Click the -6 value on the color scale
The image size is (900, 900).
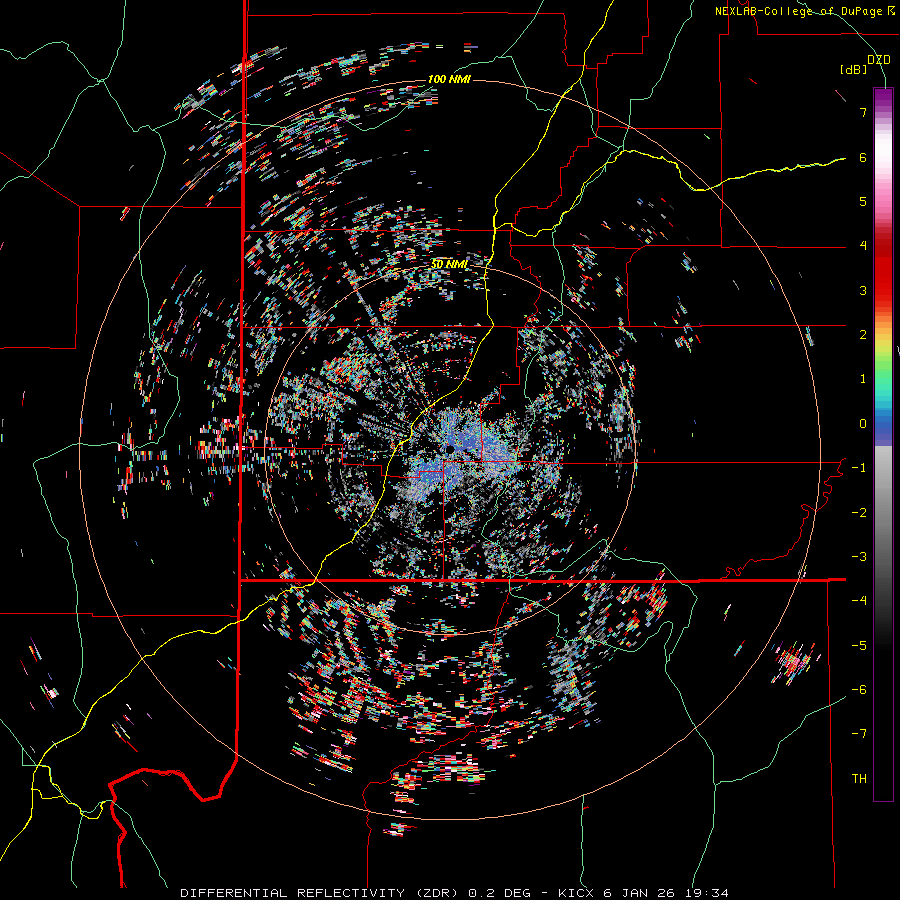859,690
